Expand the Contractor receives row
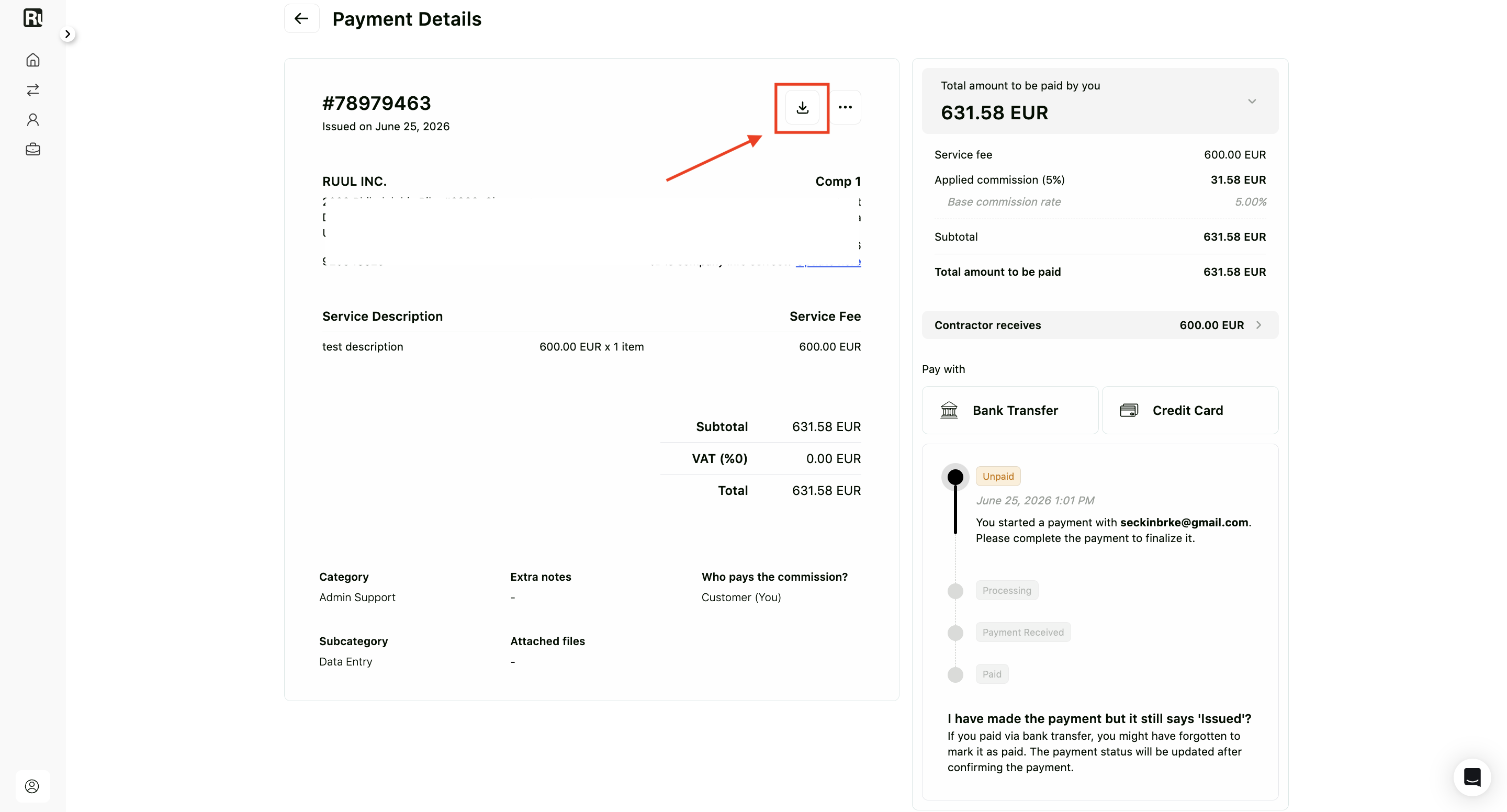Screen dimensions: 1507x812 coord(1100,325)
